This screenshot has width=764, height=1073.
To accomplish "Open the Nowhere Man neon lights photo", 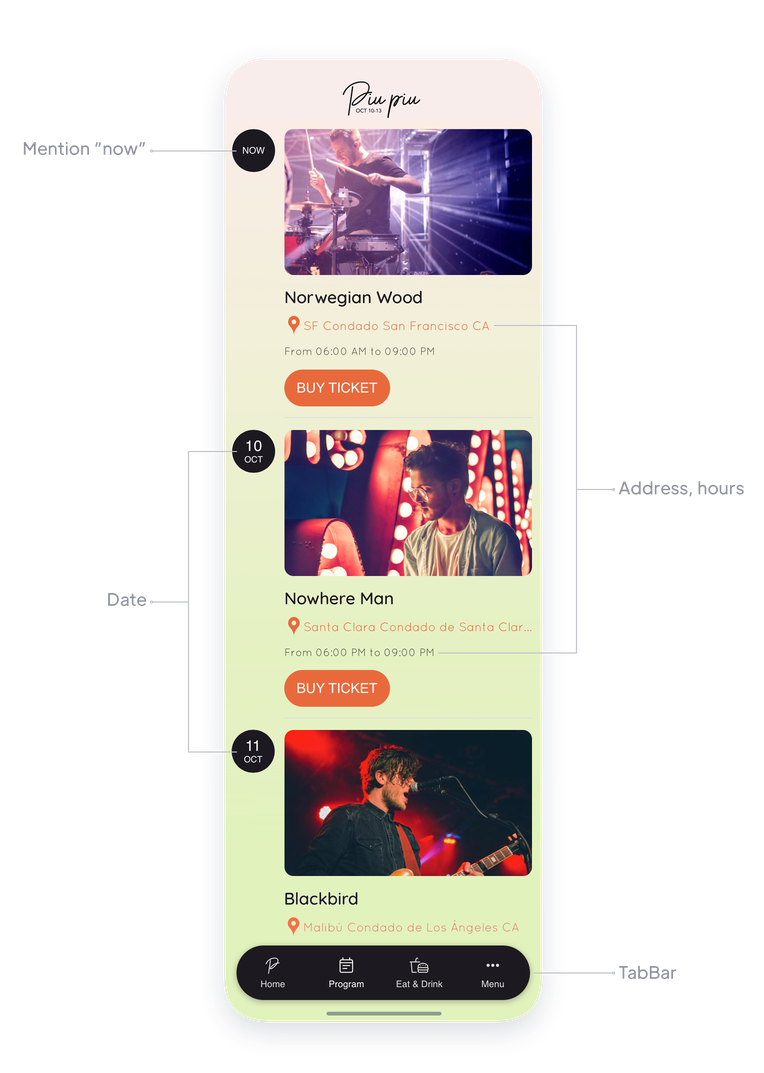I will click(x=408, y=503).
